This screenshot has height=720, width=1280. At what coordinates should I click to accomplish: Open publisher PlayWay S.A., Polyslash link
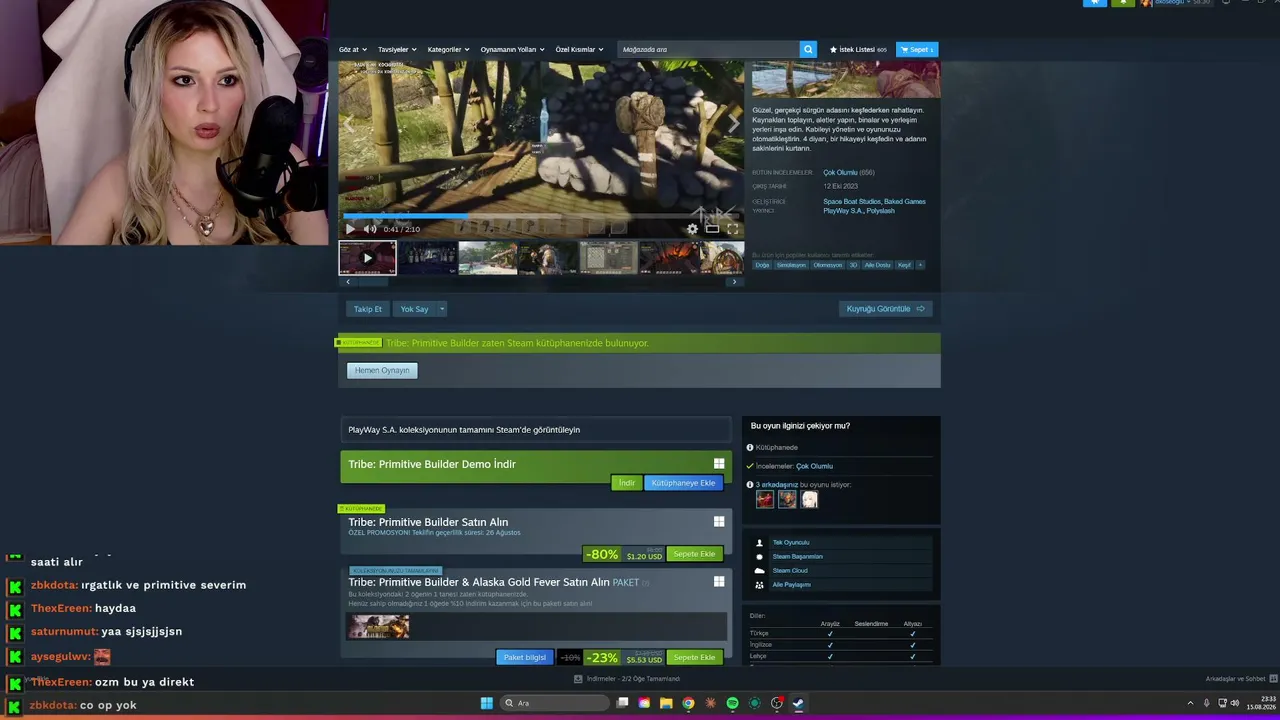click(859, 211)
